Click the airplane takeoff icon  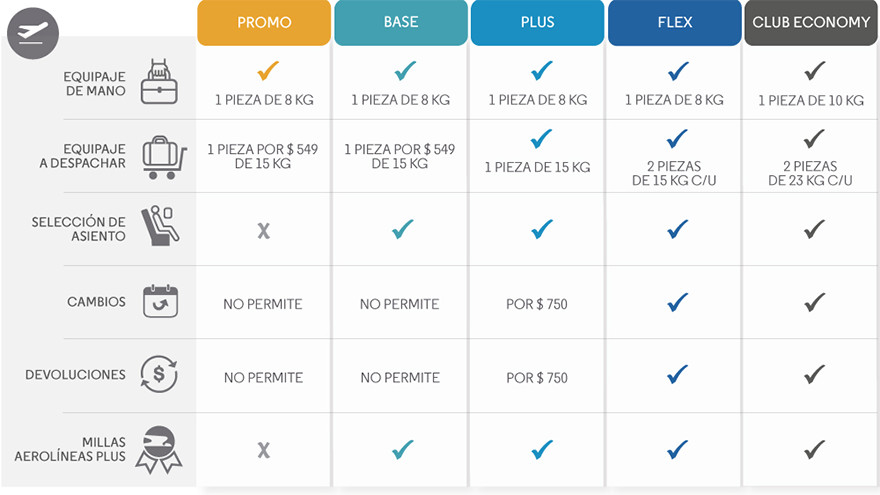[x=32, y=33]
